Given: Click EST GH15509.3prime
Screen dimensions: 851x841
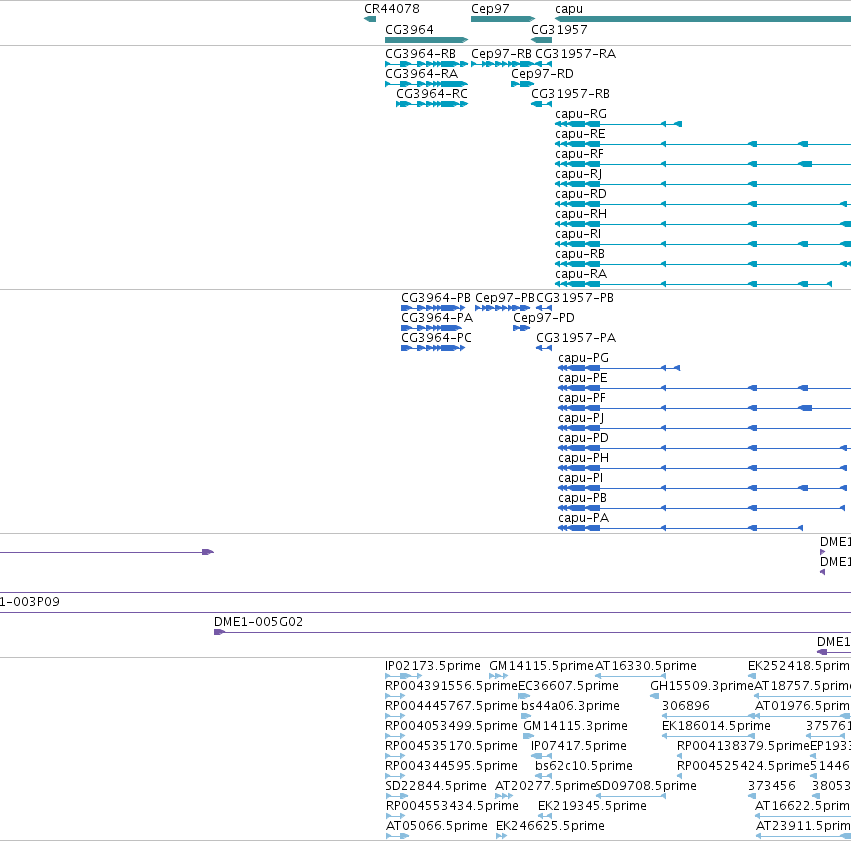Looking at the screenshot, I should tap(702, 686).
